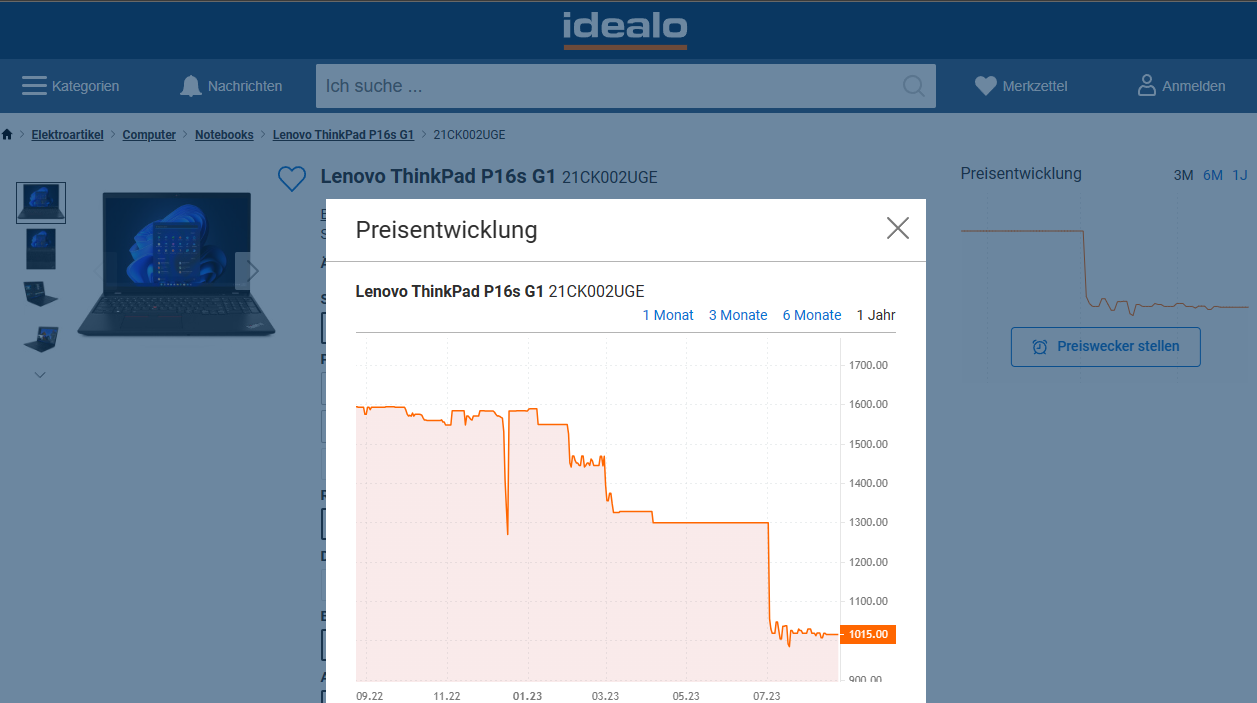The height and width of the screenshot is (703, 1257).
Task: Click the idealo logo
Action: pos(625,29)
